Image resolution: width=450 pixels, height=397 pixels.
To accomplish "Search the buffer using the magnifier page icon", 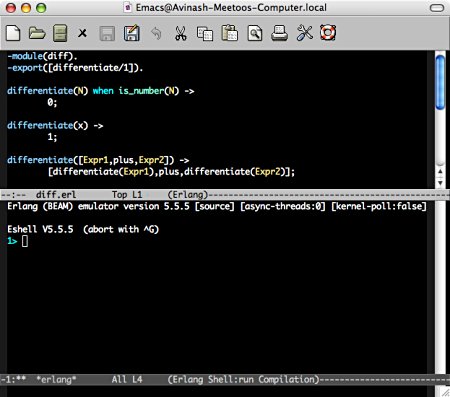I will click(255, 33).
